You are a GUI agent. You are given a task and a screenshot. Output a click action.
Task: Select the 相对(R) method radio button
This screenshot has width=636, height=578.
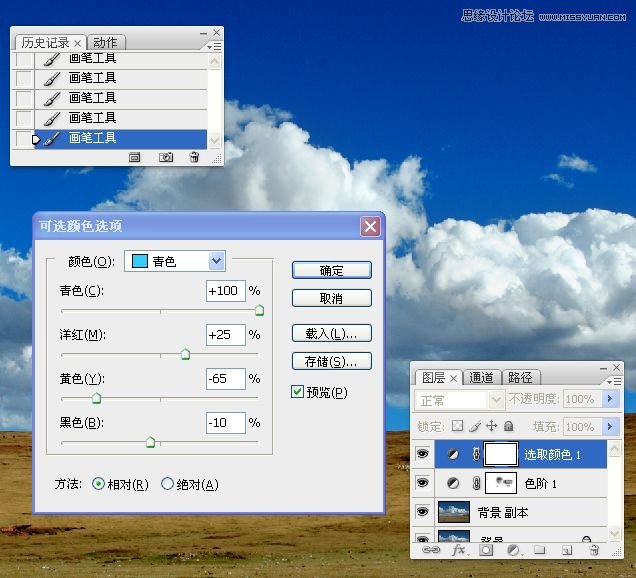click(x=98, y=483)
